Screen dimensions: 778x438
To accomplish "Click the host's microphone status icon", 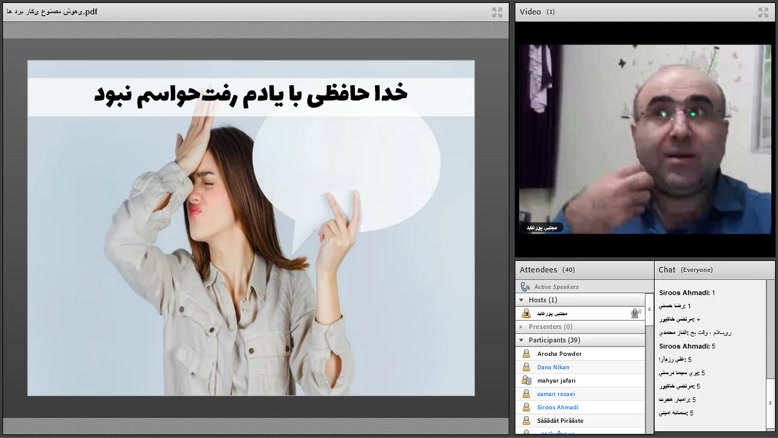I will pyautogui.click(x=635, y=313).
